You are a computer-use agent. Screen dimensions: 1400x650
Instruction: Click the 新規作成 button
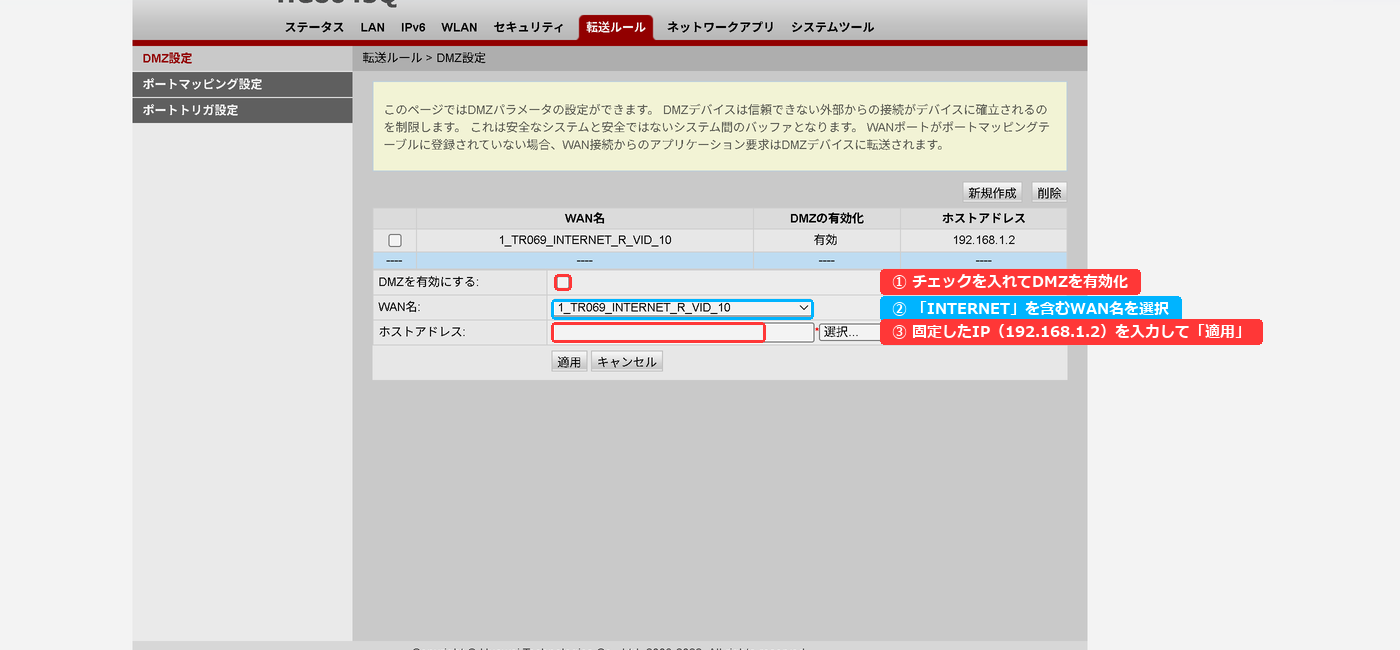[992, 192]
